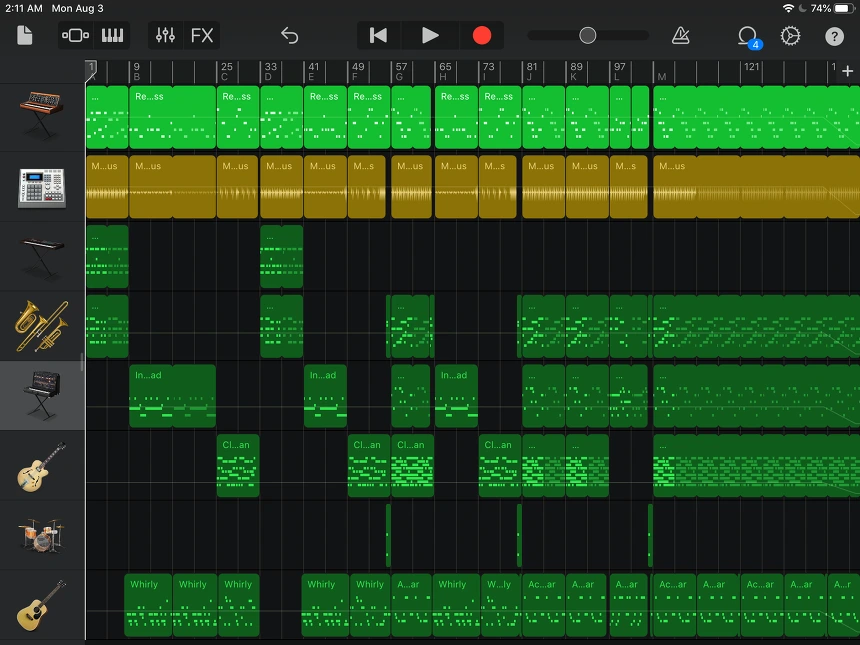860x645 pixels.
Task: Select W...ly region at bar 73
Action: 501,605
